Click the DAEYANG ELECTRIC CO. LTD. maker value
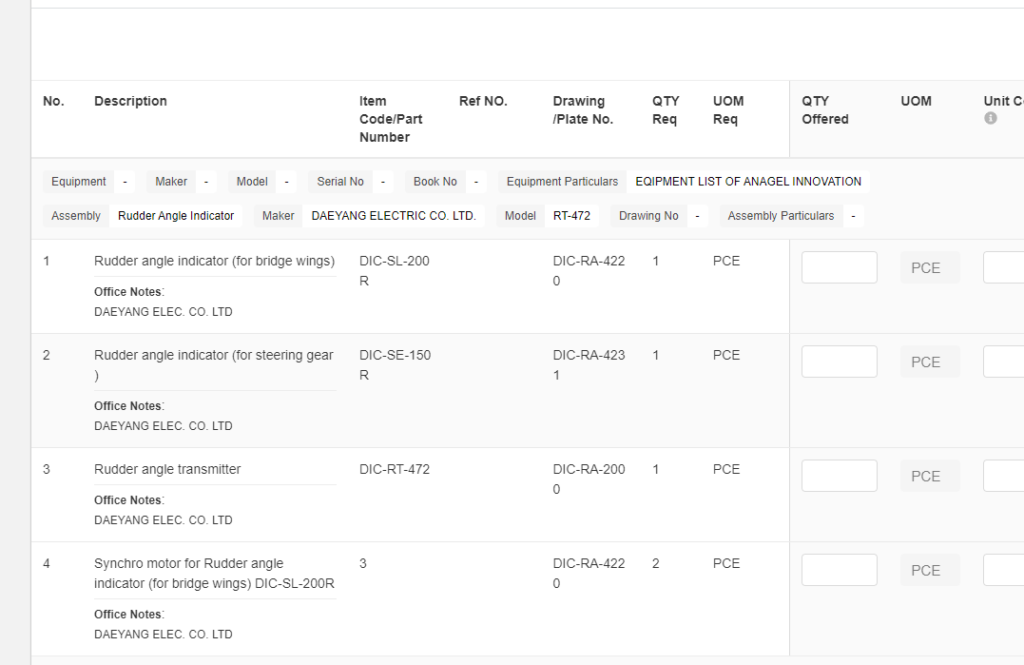The height and width of the screenshot is (665, 1024). click(x=393, y=216)
